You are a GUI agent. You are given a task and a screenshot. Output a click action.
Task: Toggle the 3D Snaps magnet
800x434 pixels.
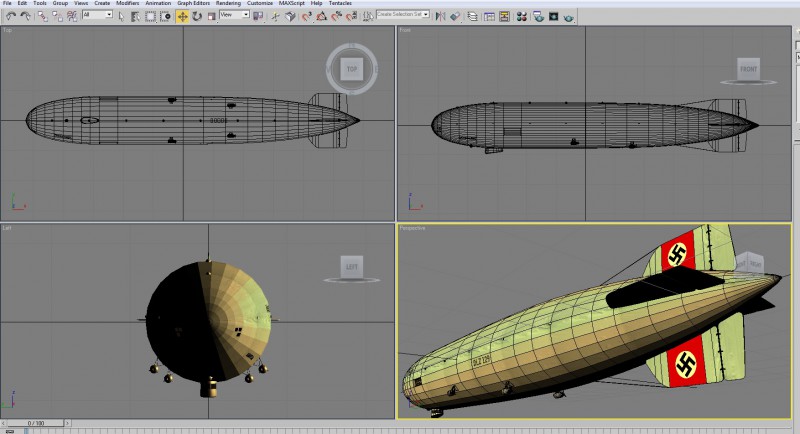pyautogui.click(x=307, y=16)
